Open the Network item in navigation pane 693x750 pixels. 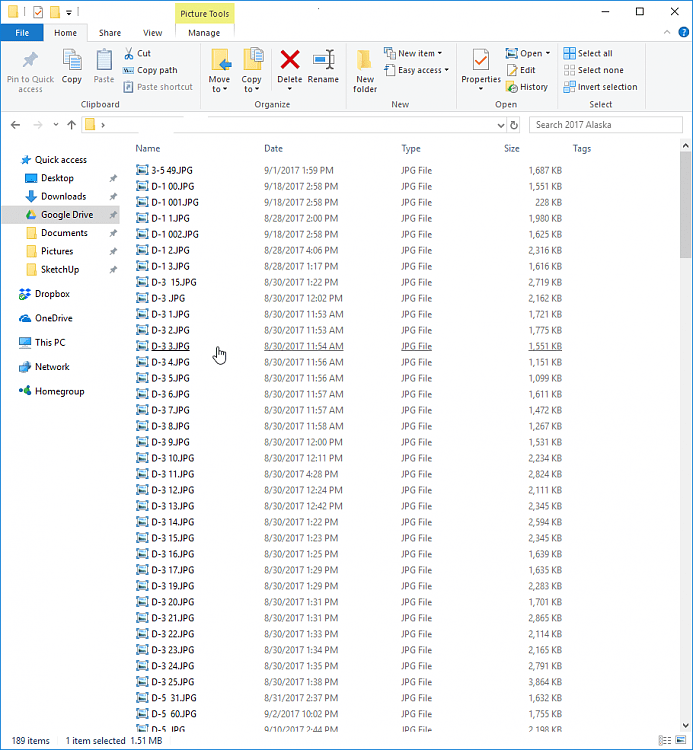pyautogui.click(x=44, y=367)
